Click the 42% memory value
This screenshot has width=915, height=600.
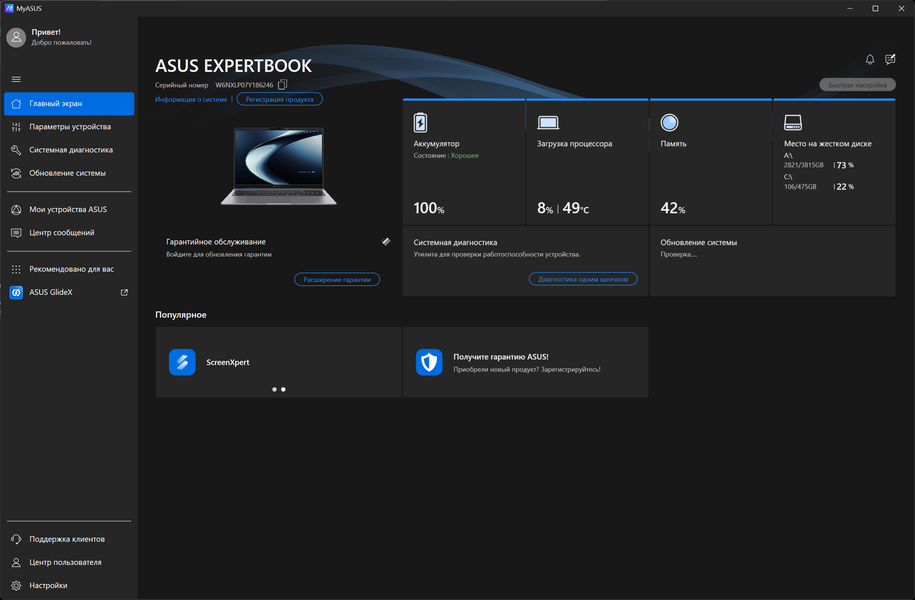click(x=673, y=208)
